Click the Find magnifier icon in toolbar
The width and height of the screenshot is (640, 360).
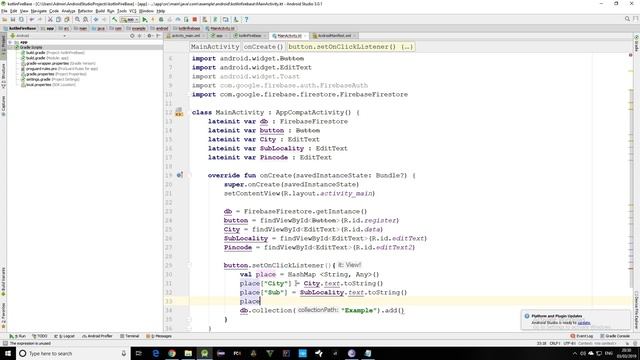77,20
